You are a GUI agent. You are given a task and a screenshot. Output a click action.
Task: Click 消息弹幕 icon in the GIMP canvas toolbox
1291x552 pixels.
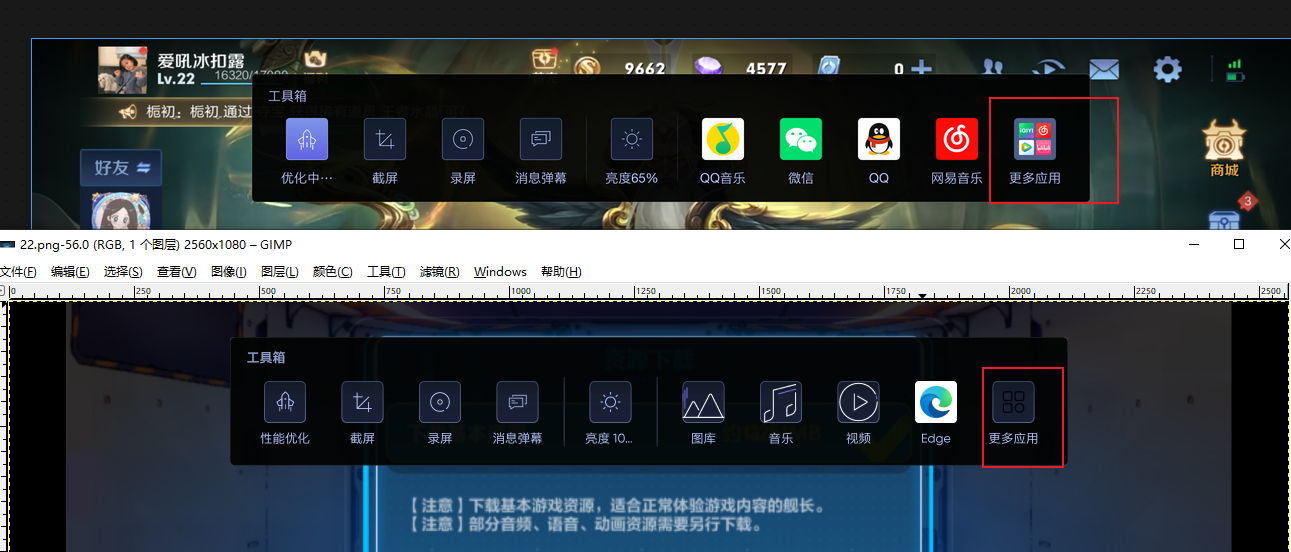pyautogui.click(x=518, y=402)
